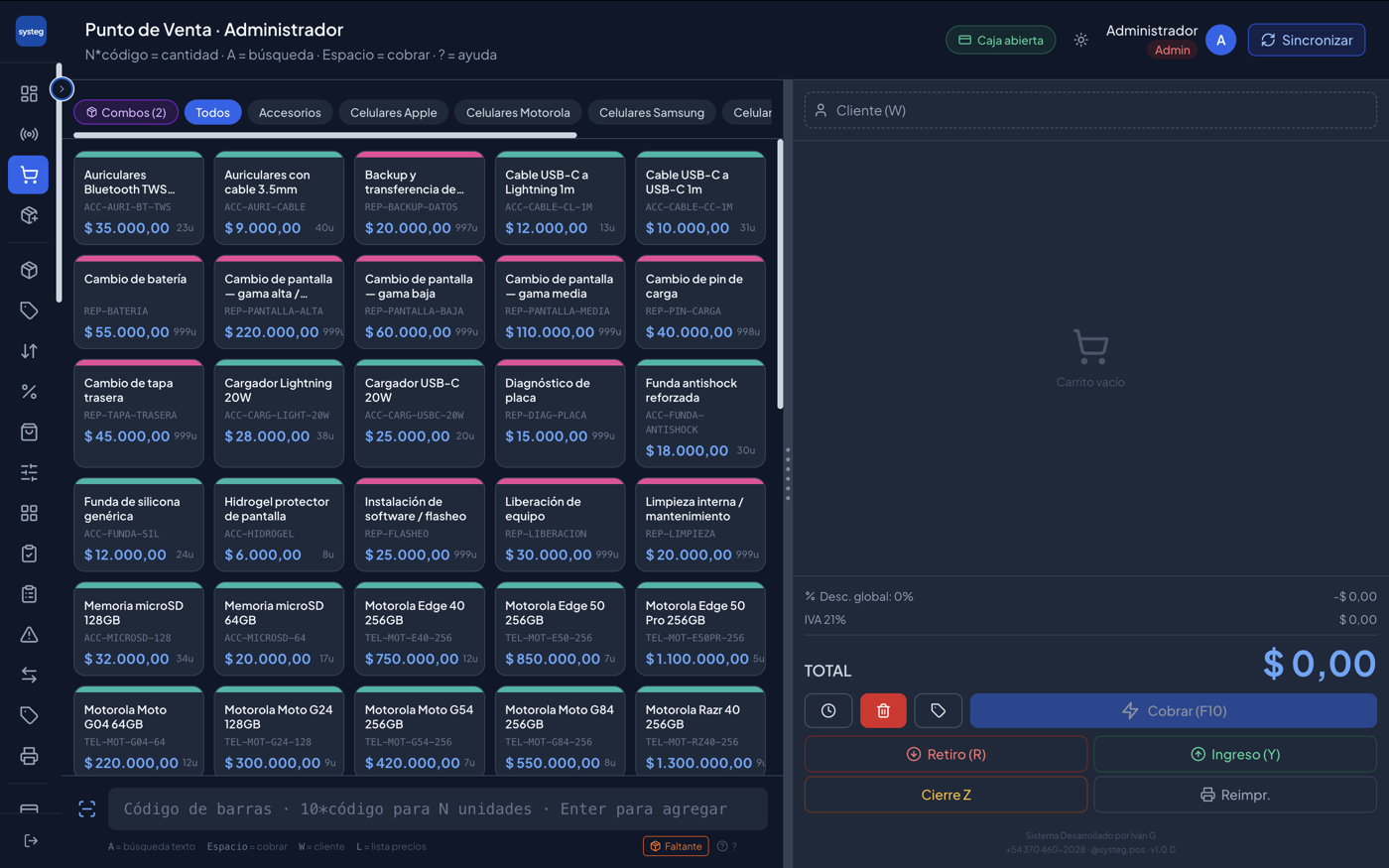Click the barcode scanner icon beside input
This screenshot has width=1389, height=868.
87,809
